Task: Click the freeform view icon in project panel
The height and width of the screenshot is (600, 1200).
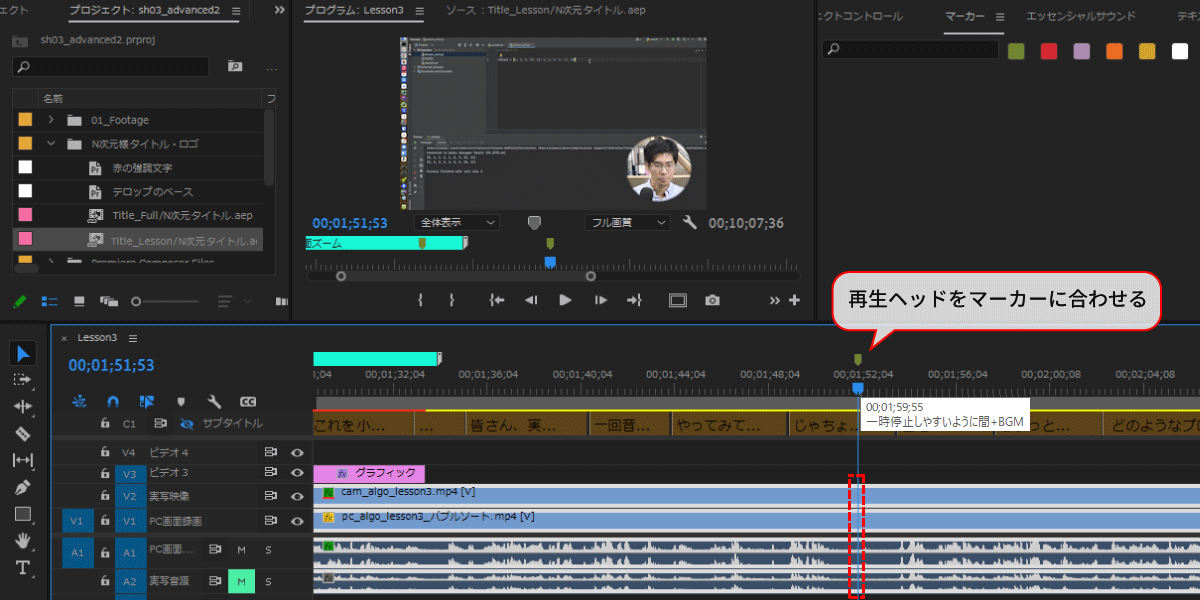Action: 110,301
